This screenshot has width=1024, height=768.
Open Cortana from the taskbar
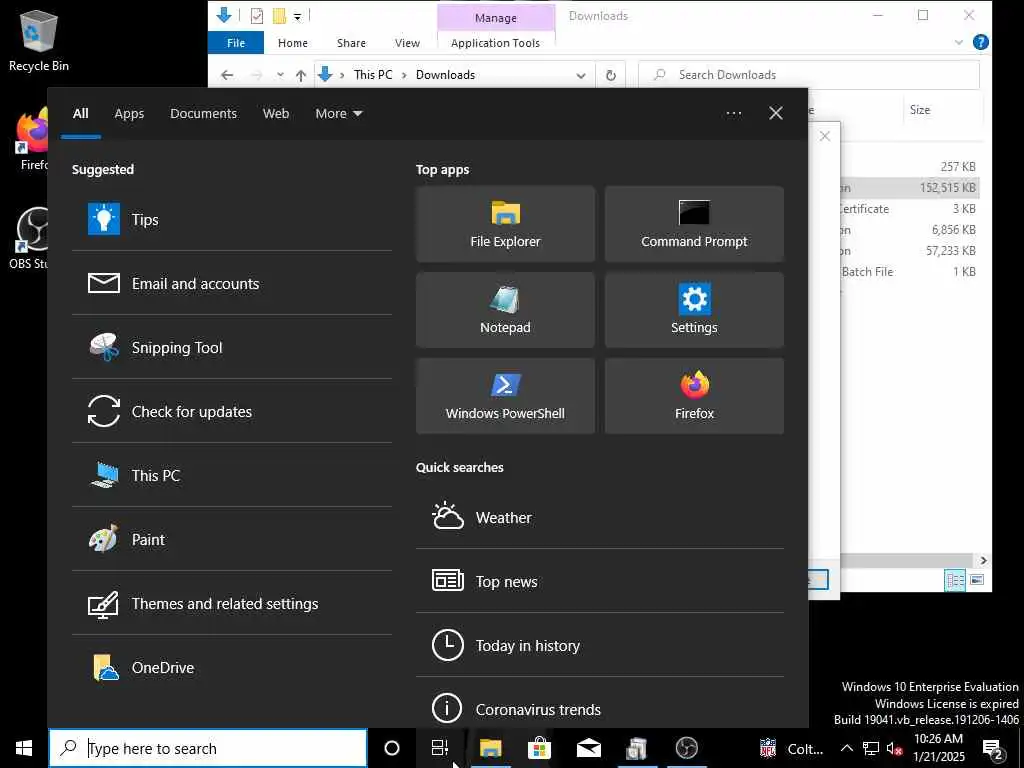[x=392, y=748]
